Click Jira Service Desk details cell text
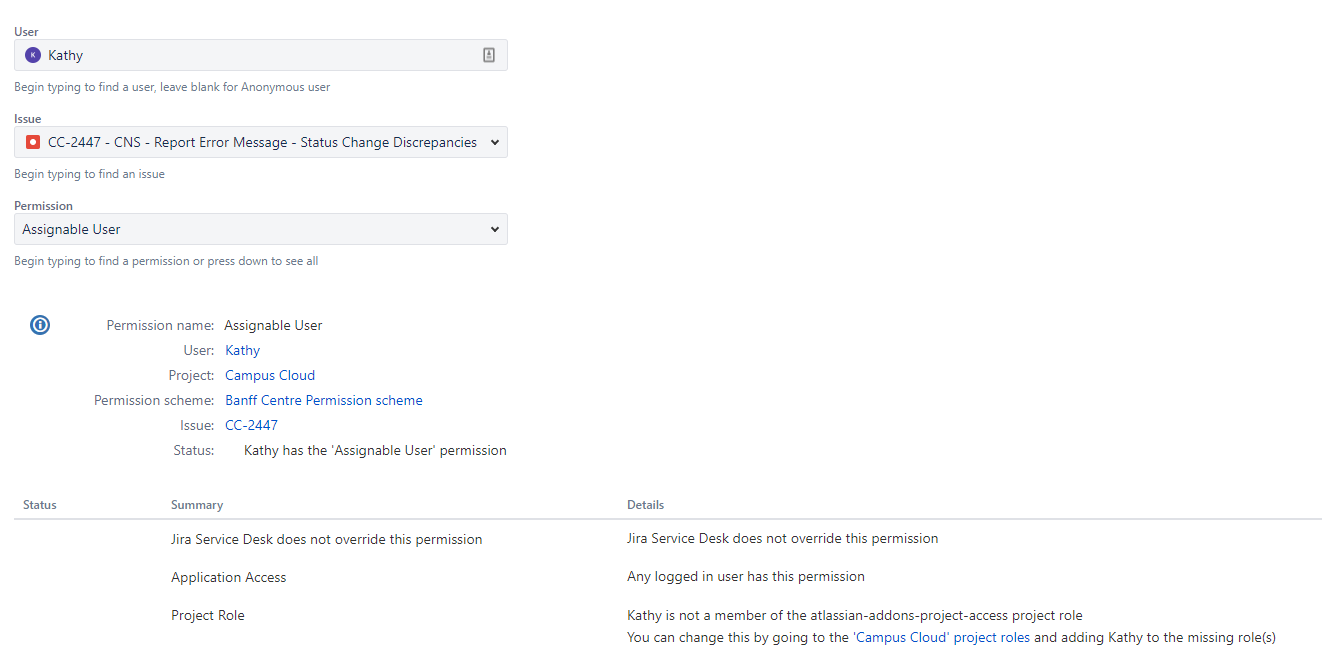Image resolution: width=1322 pixels, height=664 pixels. coord(783,538)
